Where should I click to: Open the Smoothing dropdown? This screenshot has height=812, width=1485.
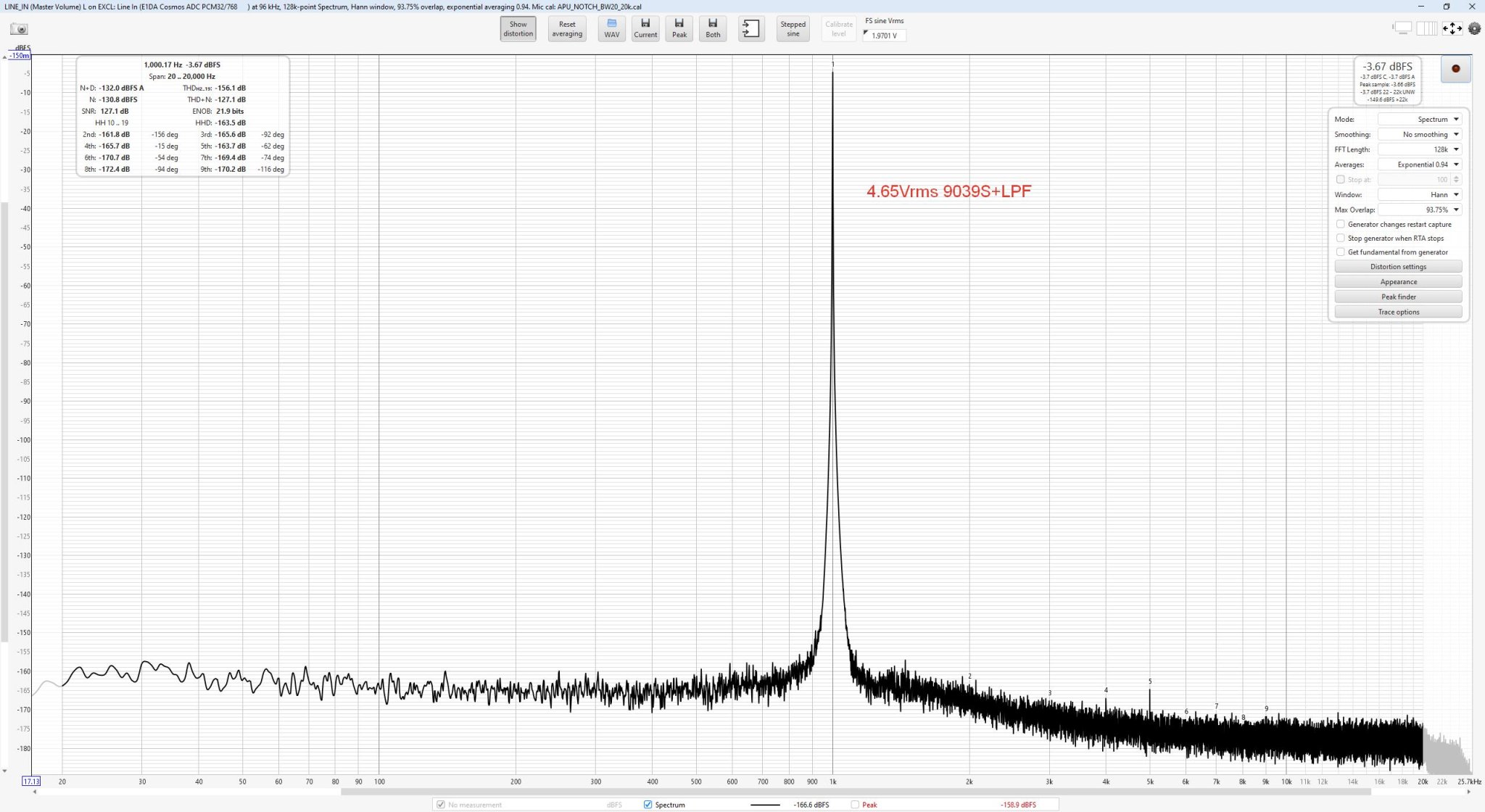click(x=1420, y=135)
